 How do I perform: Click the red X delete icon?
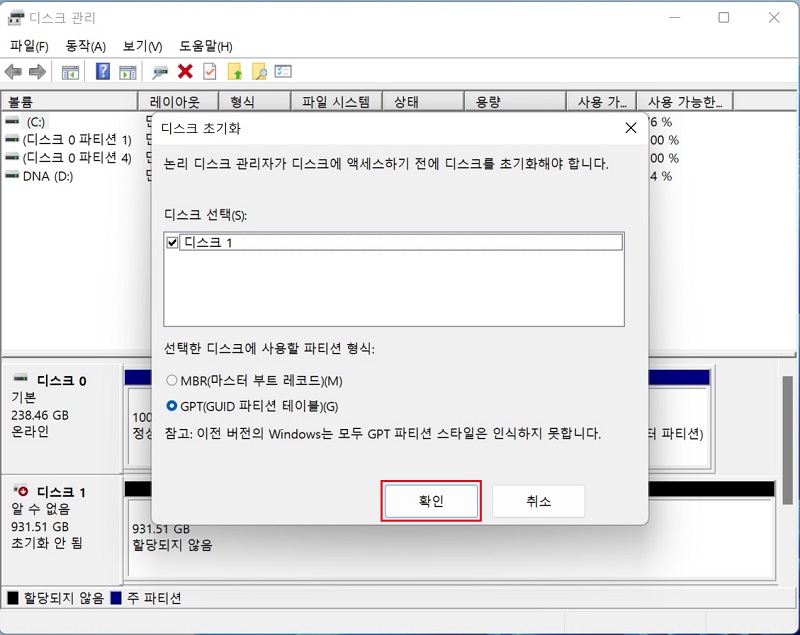(x=186, y=71)
